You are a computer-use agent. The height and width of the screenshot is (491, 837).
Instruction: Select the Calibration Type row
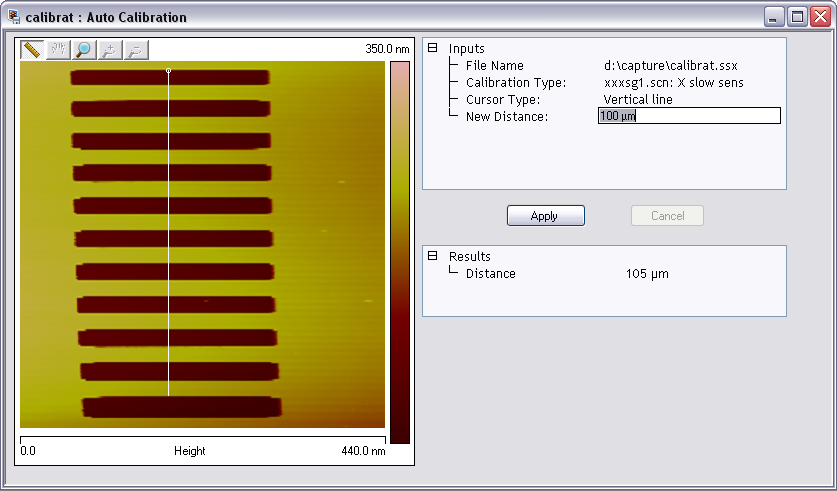(515, 83)
